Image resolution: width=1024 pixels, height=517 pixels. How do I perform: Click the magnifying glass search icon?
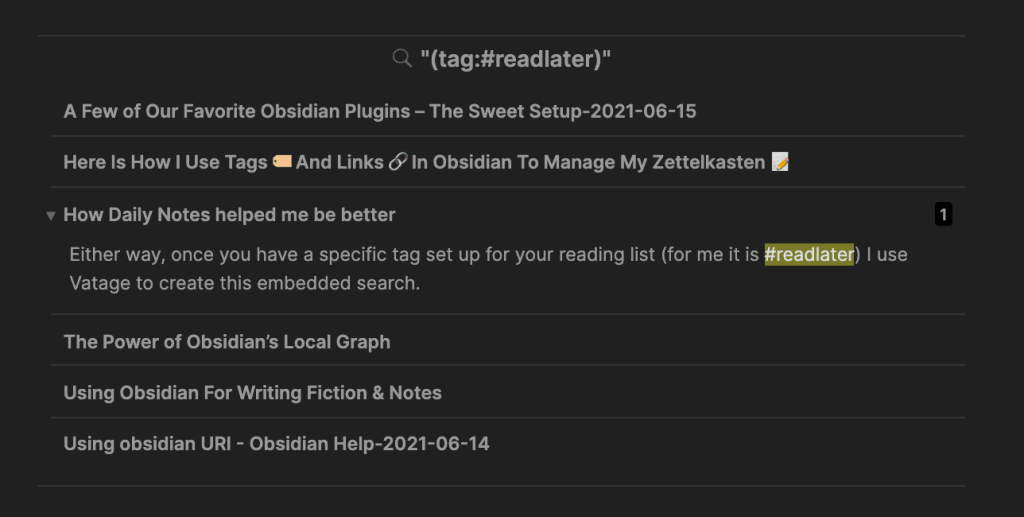(402, 59)
